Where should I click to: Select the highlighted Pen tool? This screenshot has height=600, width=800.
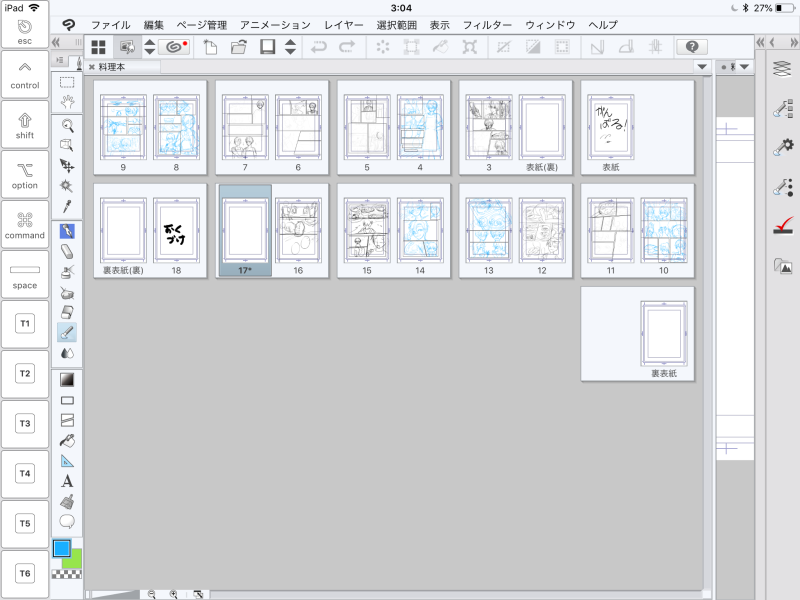click(x=67, y=231)
